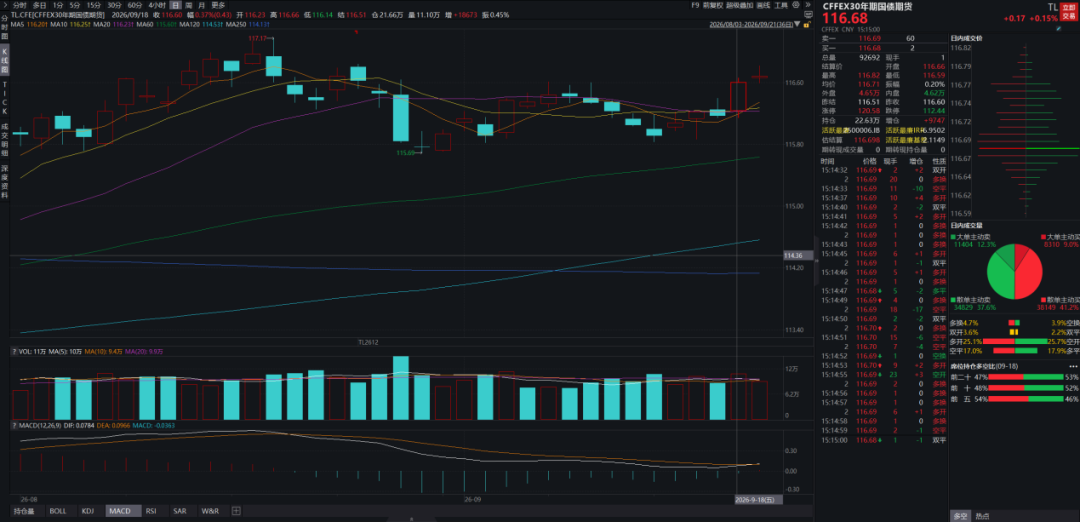Image resolution: width=1080 pixels, height=522 pixels.
Task: Switch to the KDJ indicator tab
Action: [87, 511]
